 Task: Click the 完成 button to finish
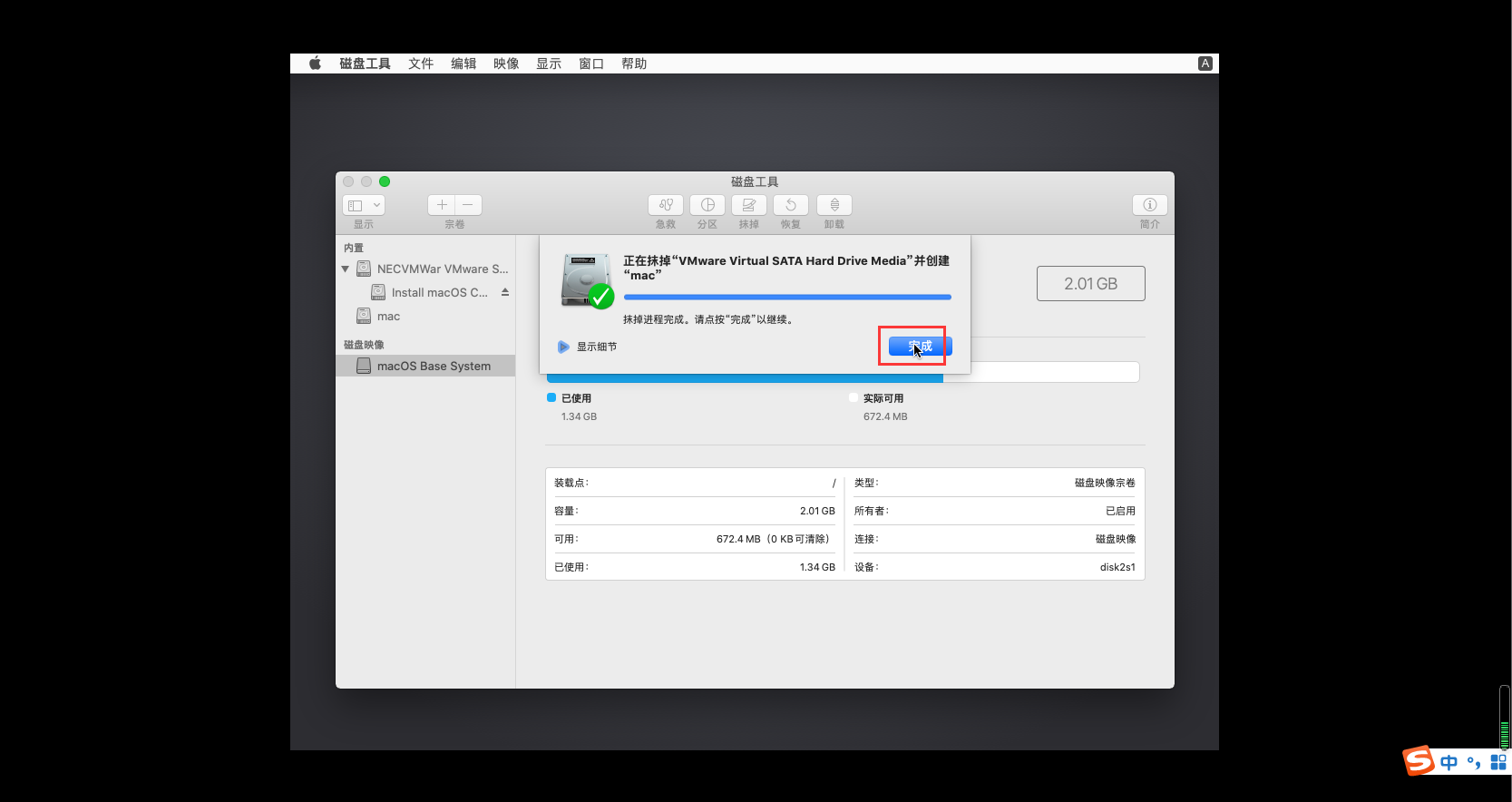click(x=921, y=347)
